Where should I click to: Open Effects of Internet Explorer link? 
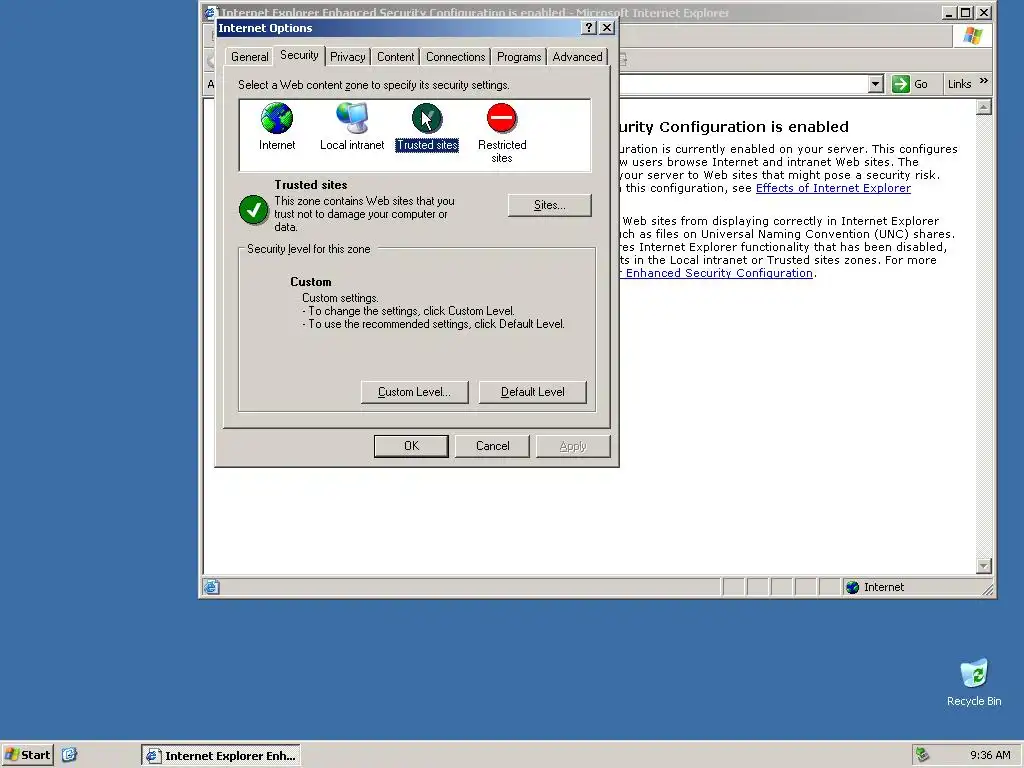[x=833, y=188]
